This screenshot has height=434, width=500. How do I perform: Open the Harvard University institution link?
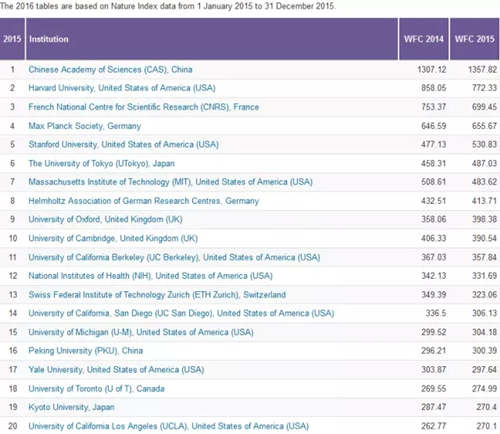click(122, 88)
